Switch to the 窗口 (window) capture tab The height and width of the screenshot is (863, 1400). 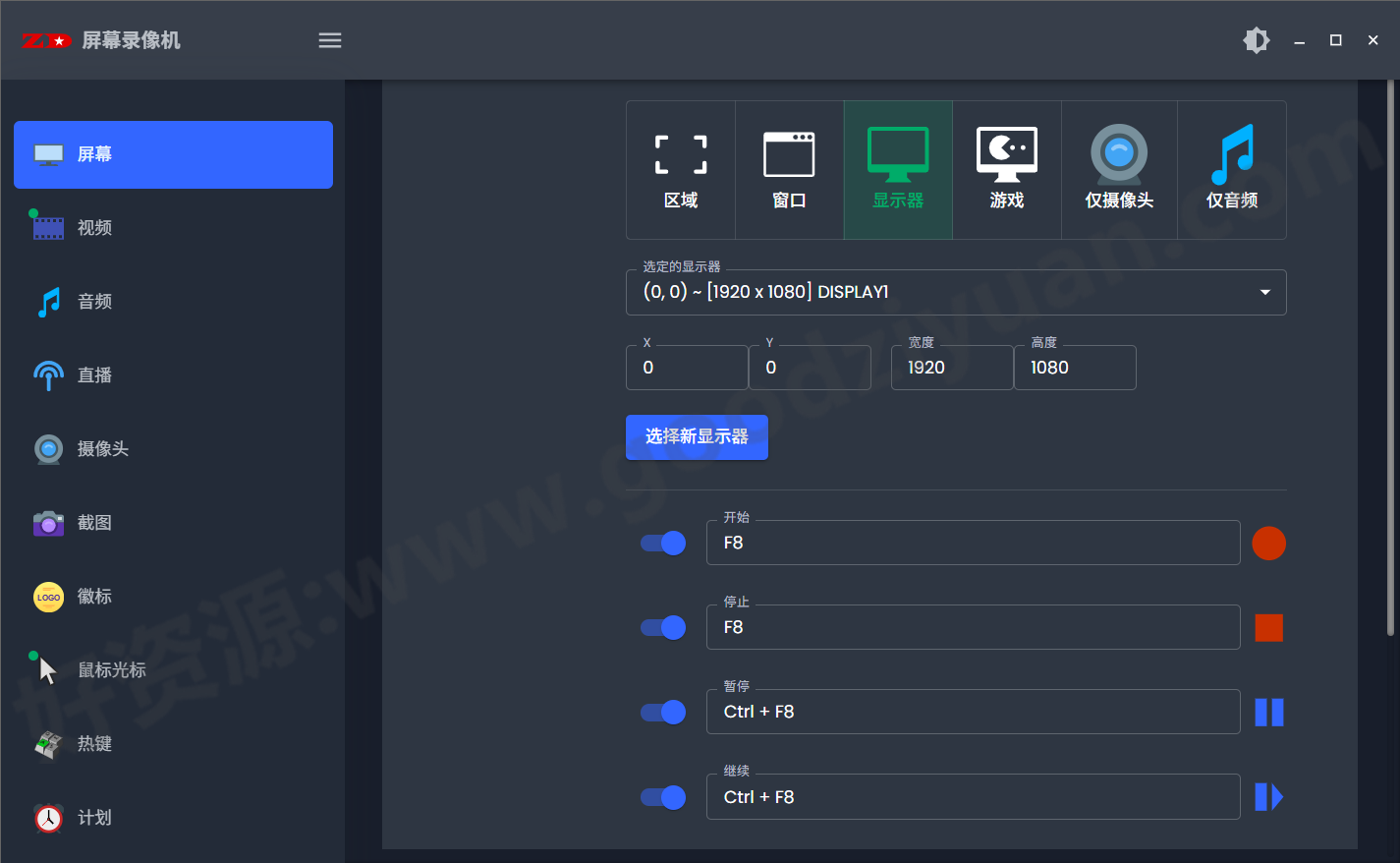coord(788,169)
